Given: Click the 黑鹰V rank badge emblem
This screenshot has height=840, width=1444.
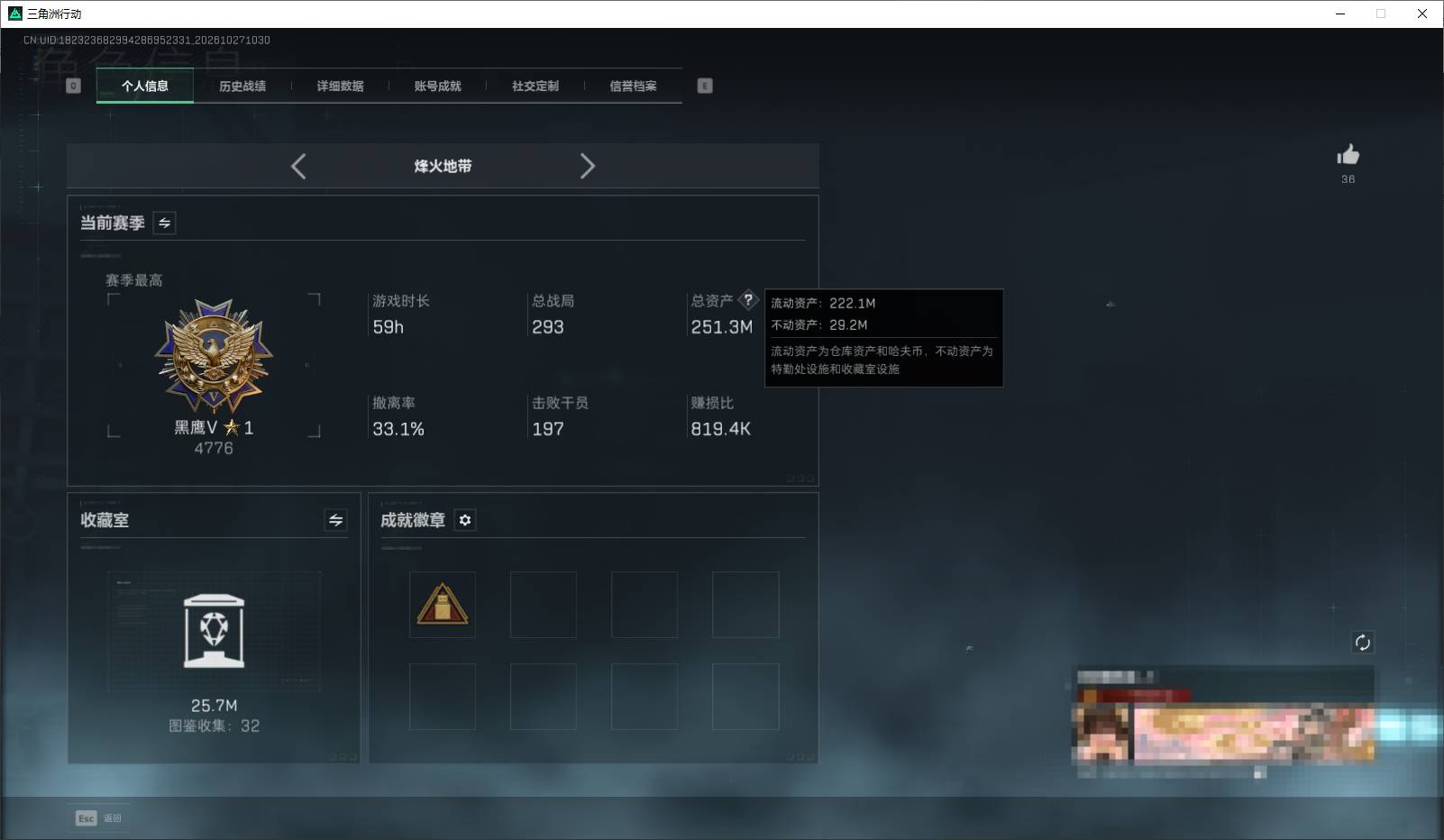Looking at the screenshot, I should (214, 357).
